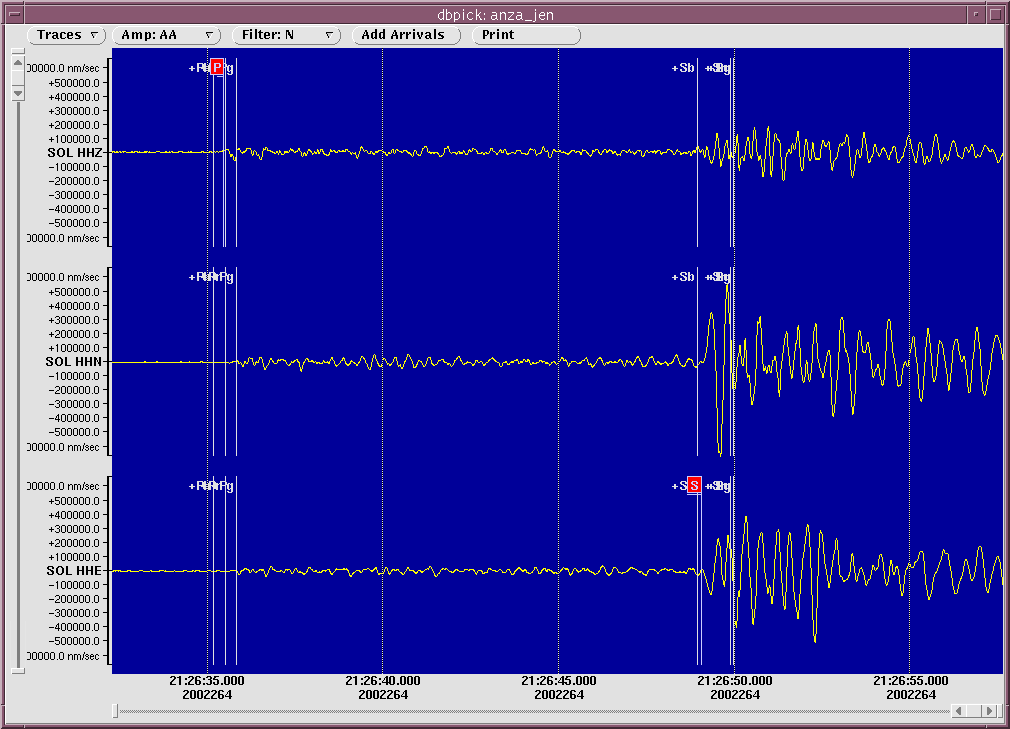Open the window menu button in title bar

pyautogui.click(x=14, y=14)
